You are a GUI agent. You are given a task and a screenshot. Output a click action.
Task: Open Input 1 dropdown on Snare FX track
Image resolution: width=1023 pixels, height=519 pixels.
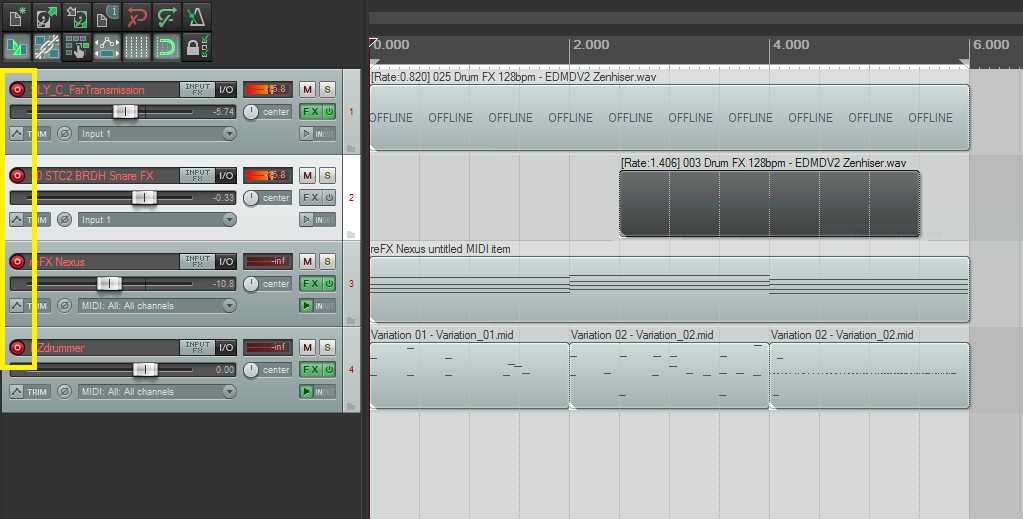tap(157, 220)
